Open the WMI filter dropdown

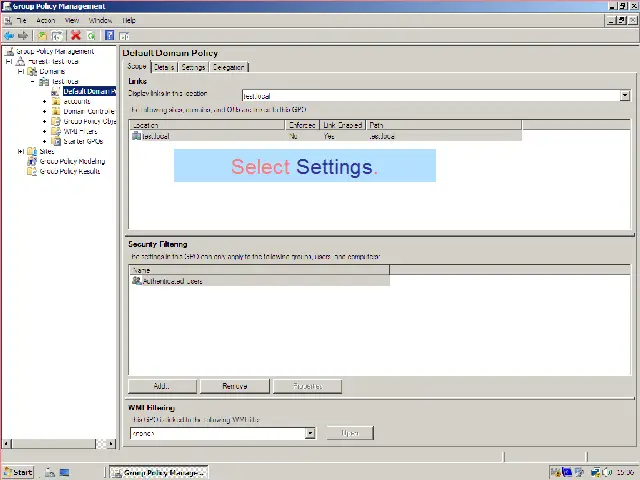click(x=310, y=433)
